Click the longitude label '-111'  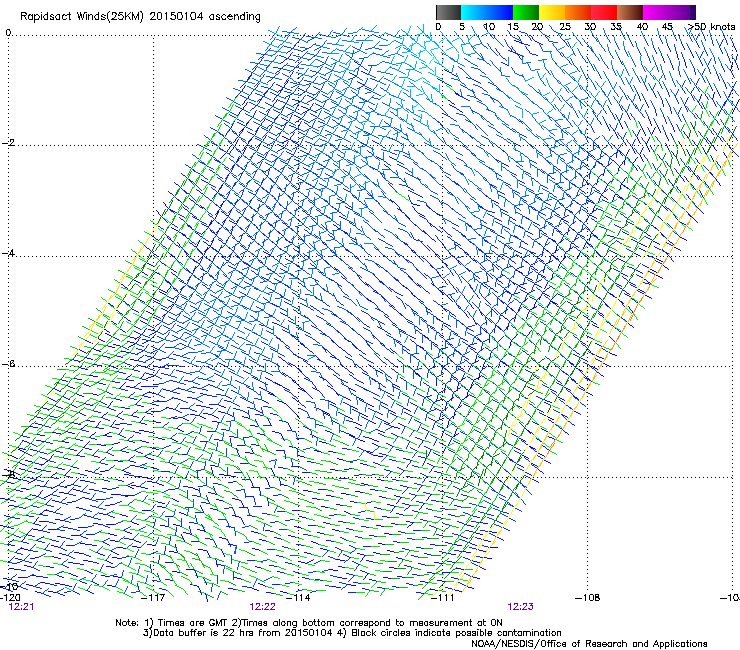(x=443, y=598)
